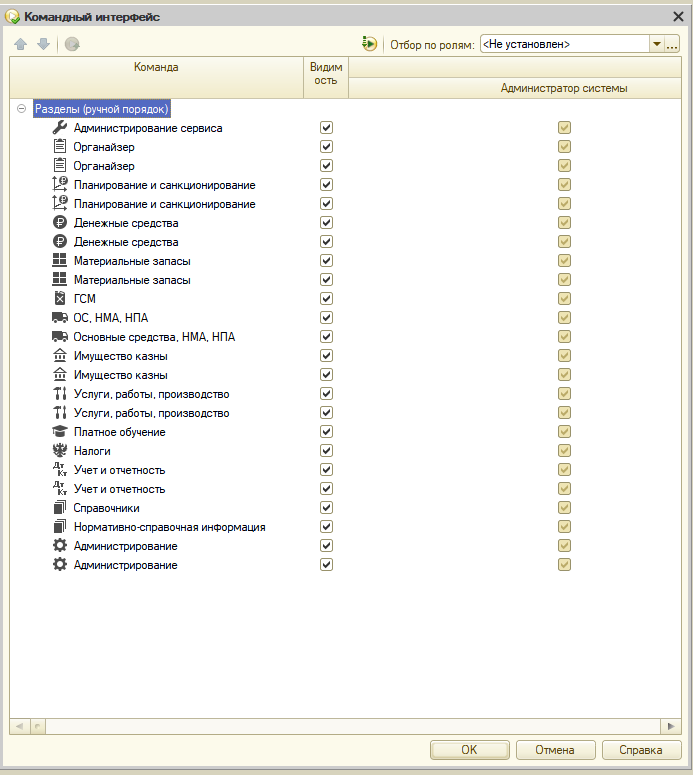
Task: Click the horizontal scrollbar right arrow
Action: (x=672, y=726)
